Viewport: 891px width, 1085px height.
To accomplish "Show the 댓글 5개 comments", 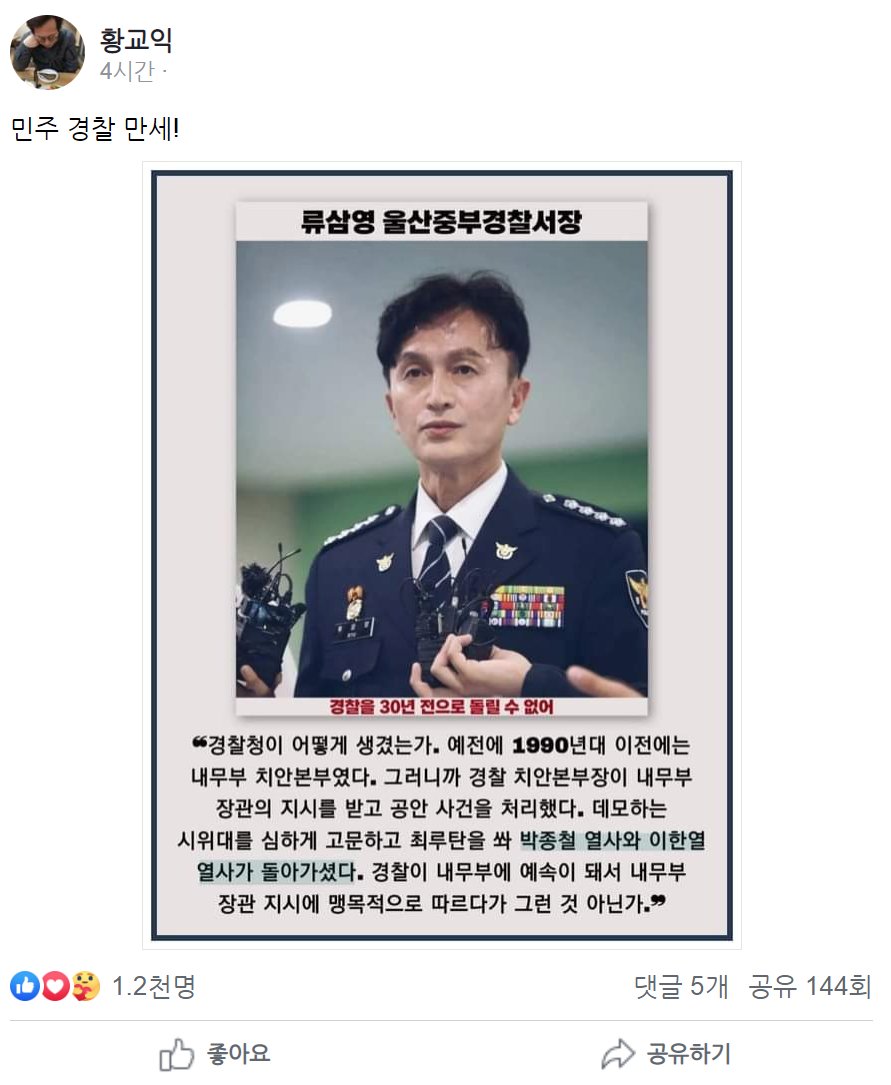I will point(681,986).
